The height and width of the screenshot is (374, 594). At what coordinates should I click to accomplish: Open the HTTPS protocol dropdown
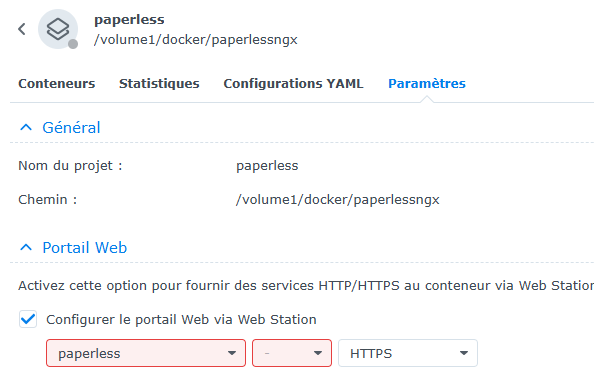[408, 353]
